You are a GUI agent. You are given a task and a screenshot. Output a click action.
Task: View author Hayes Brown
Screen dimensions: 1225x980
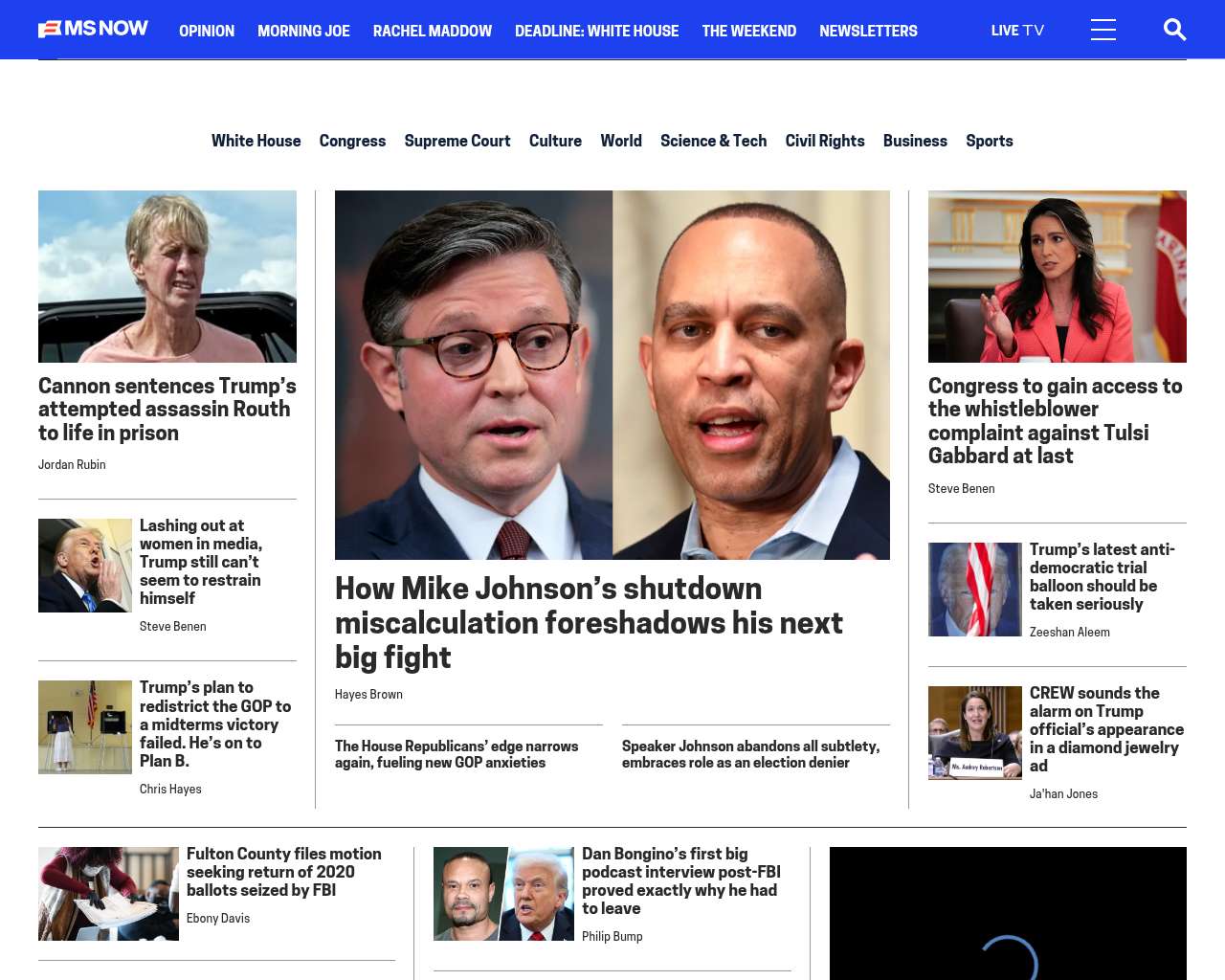[x=368, y=695]
